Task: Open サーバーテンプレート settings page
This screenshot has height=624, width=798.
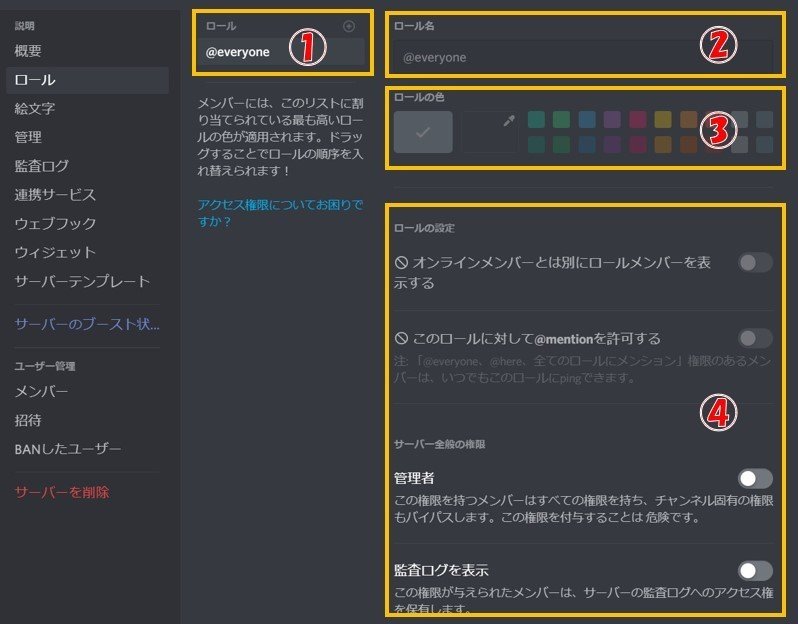Action: pos(87,281)
